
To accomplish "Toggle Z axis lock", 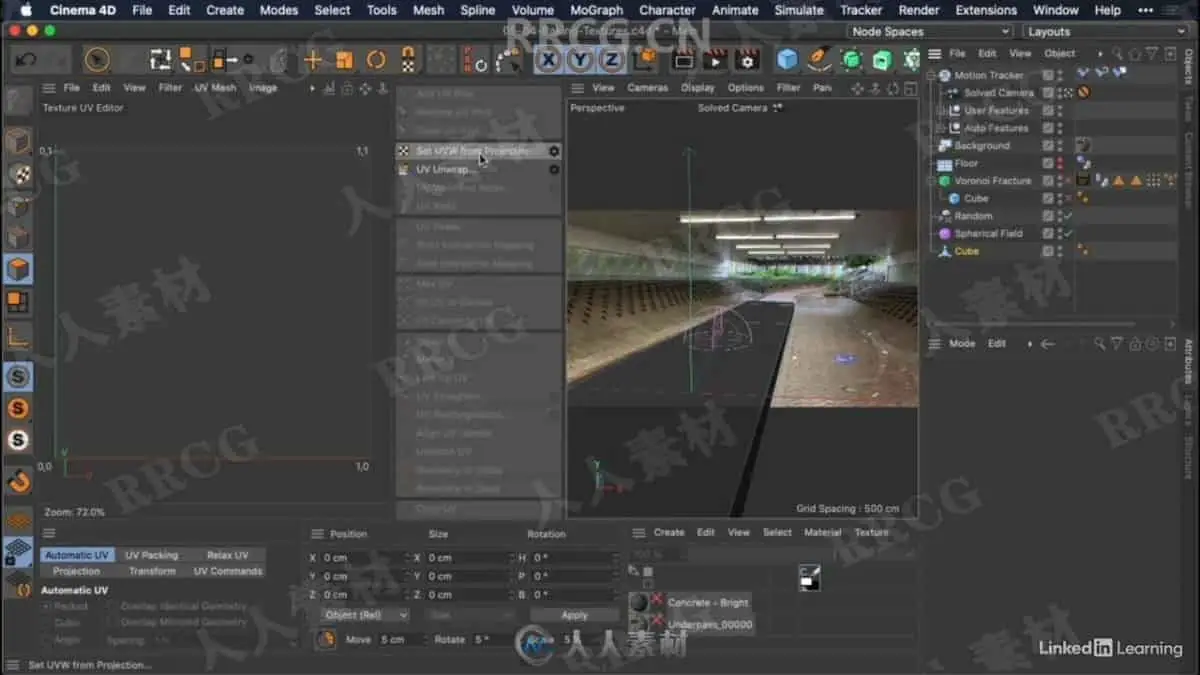I will click(x=611, y=60).
